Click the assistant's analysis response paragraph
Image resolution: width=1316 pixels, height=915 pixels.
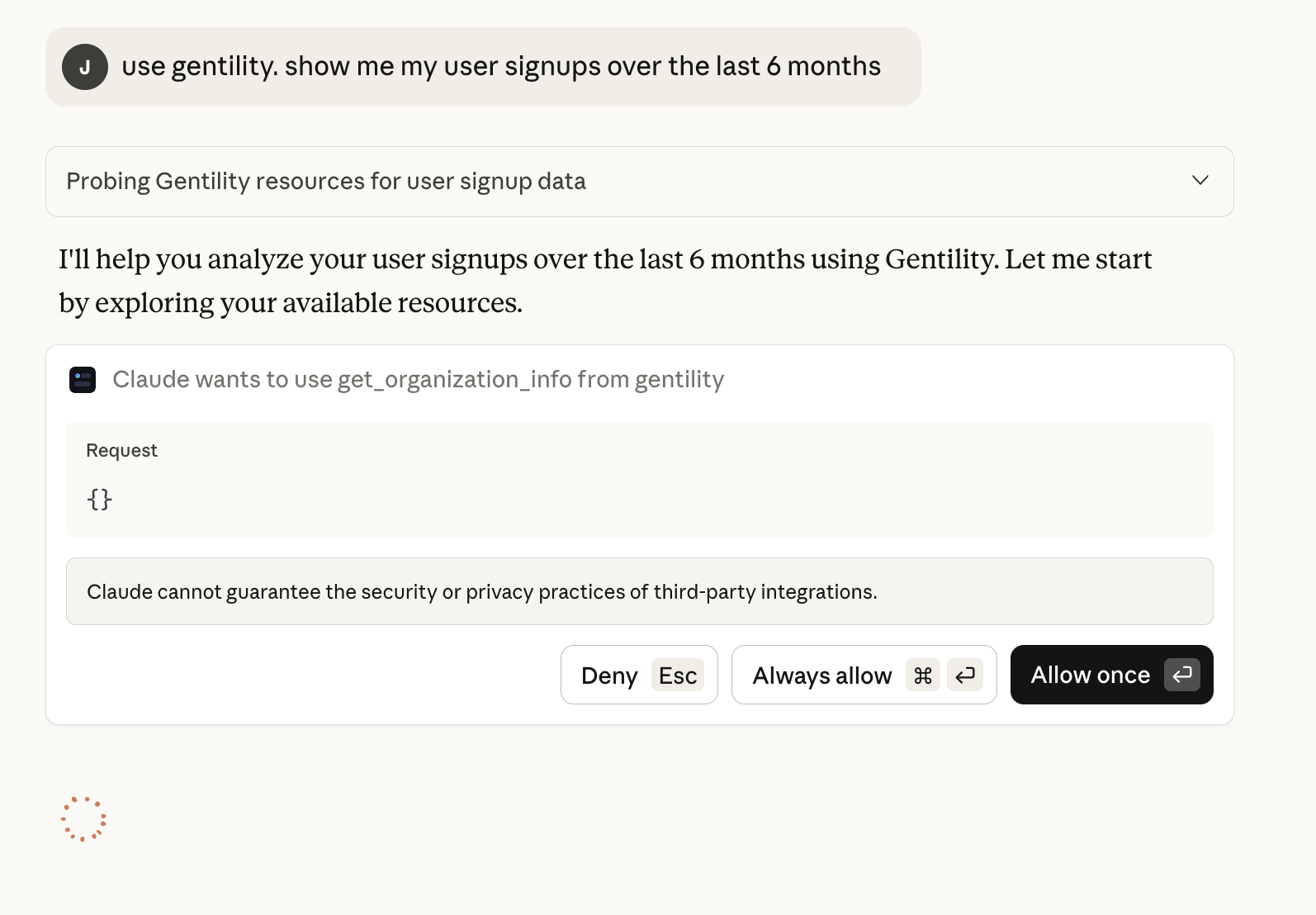[x=604, y=281]
